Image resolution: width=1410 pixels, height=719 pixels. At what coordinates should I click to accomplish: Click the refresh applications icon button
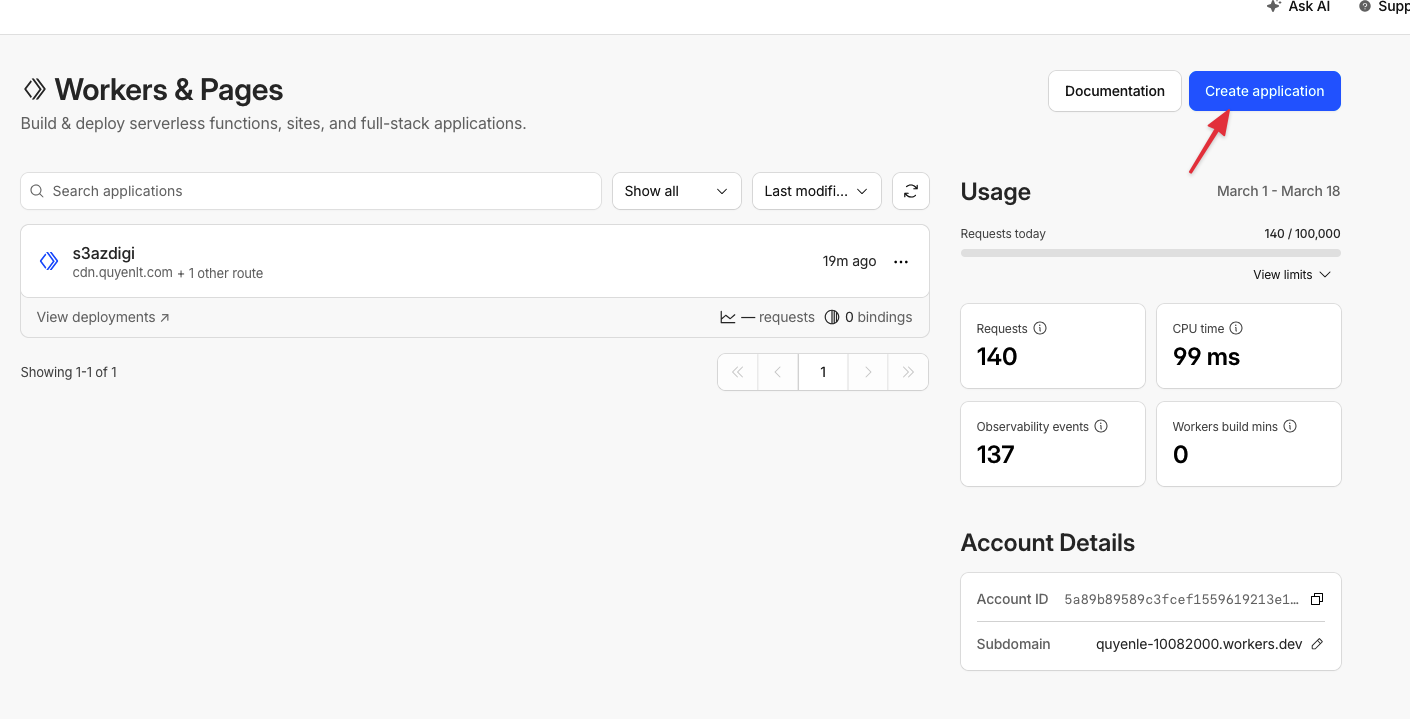910,191
